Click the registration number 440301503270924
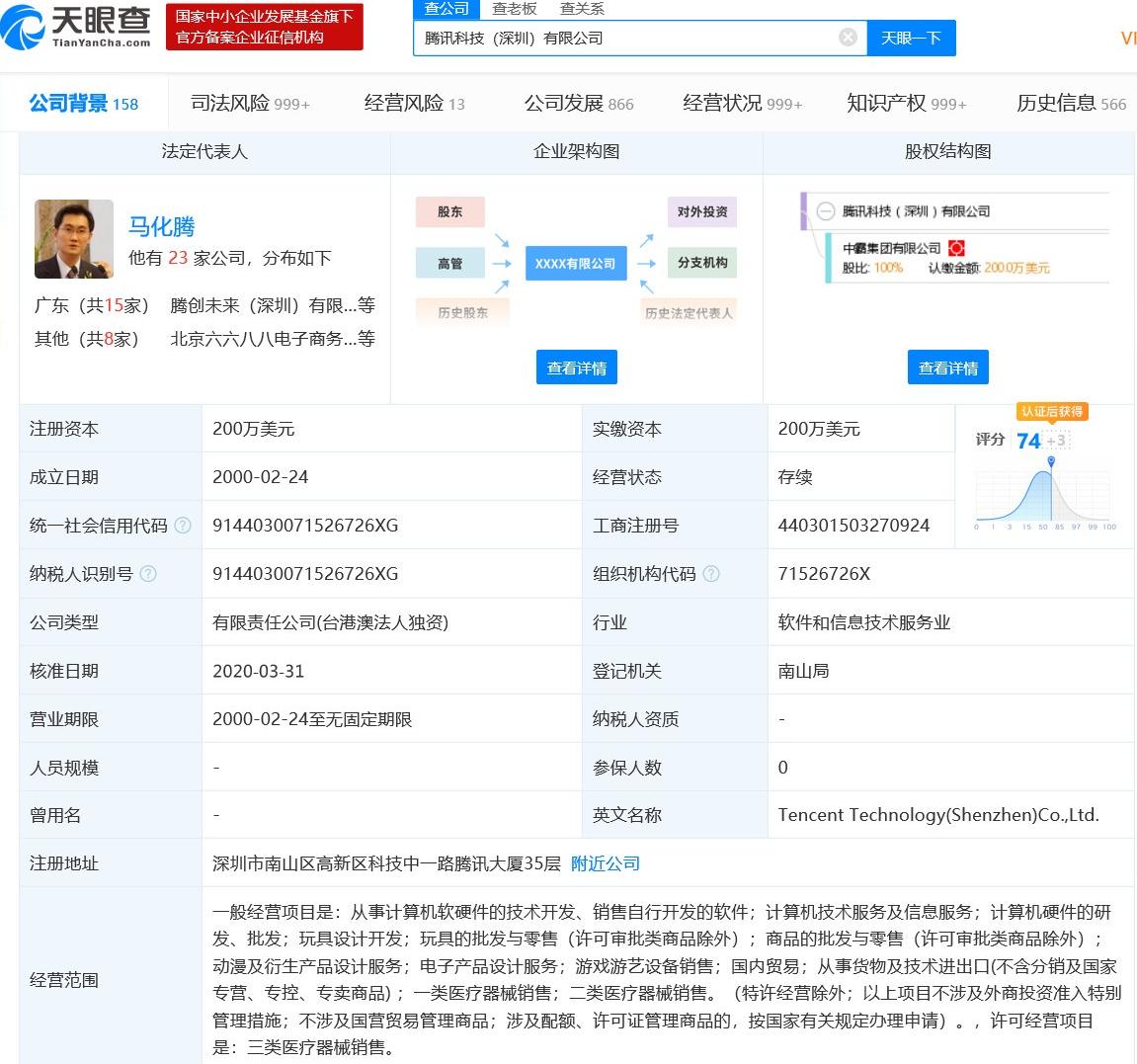 (x=853, y=526)
